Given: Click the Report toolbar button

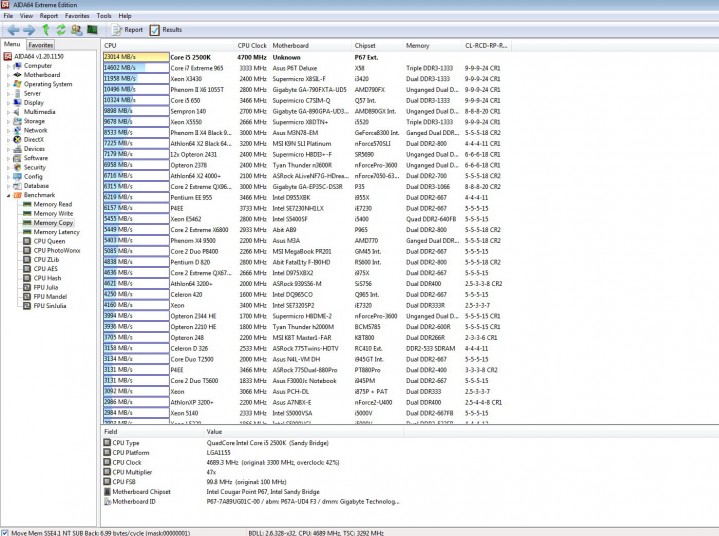Looking at the screenshot, I should click(127, 30).
